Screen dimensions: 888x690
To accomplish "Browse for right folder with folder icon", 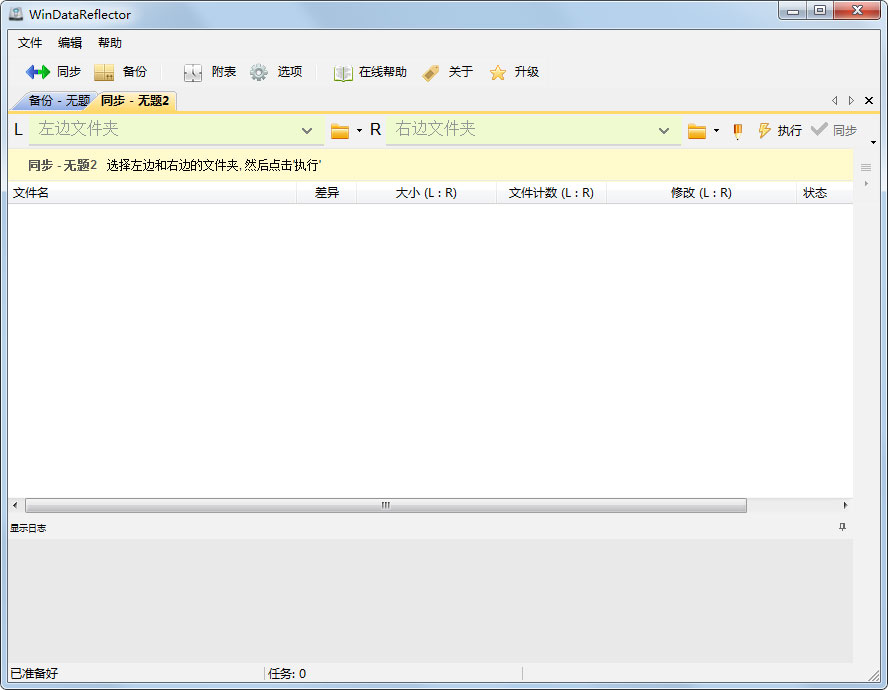I will pos(697,131).
